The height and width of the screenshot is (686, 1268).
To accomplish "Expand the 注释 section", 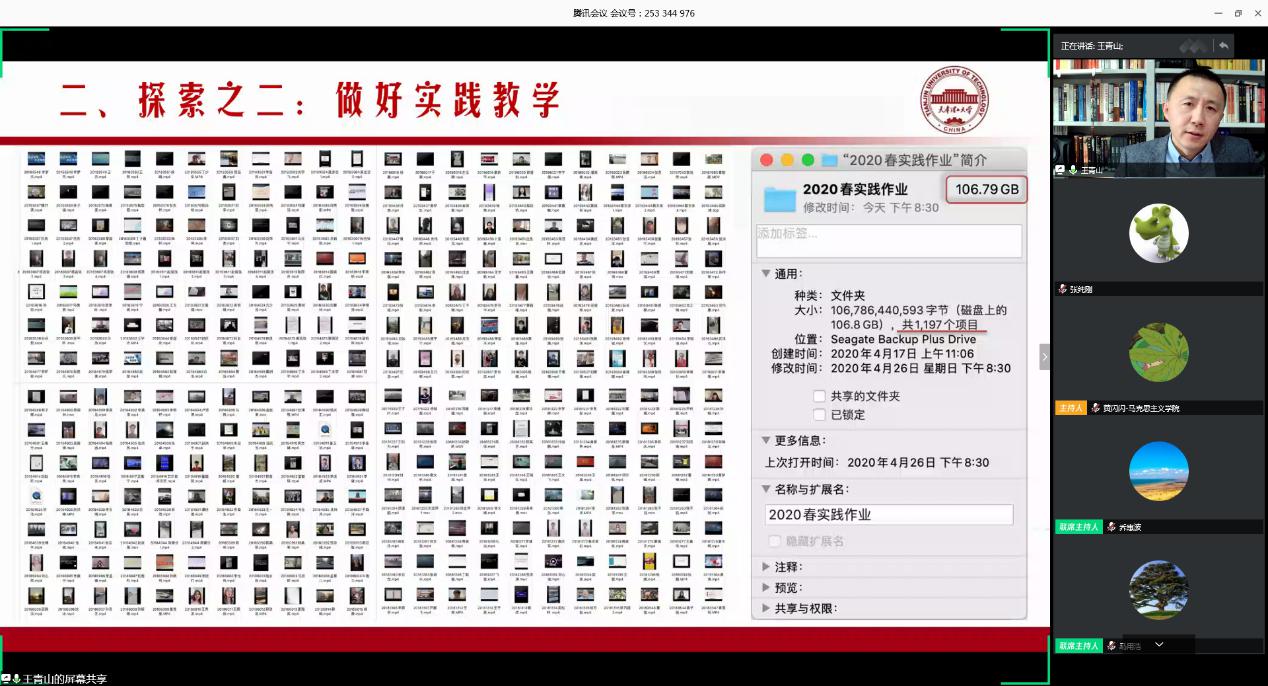I will click(x=767, y=567).
